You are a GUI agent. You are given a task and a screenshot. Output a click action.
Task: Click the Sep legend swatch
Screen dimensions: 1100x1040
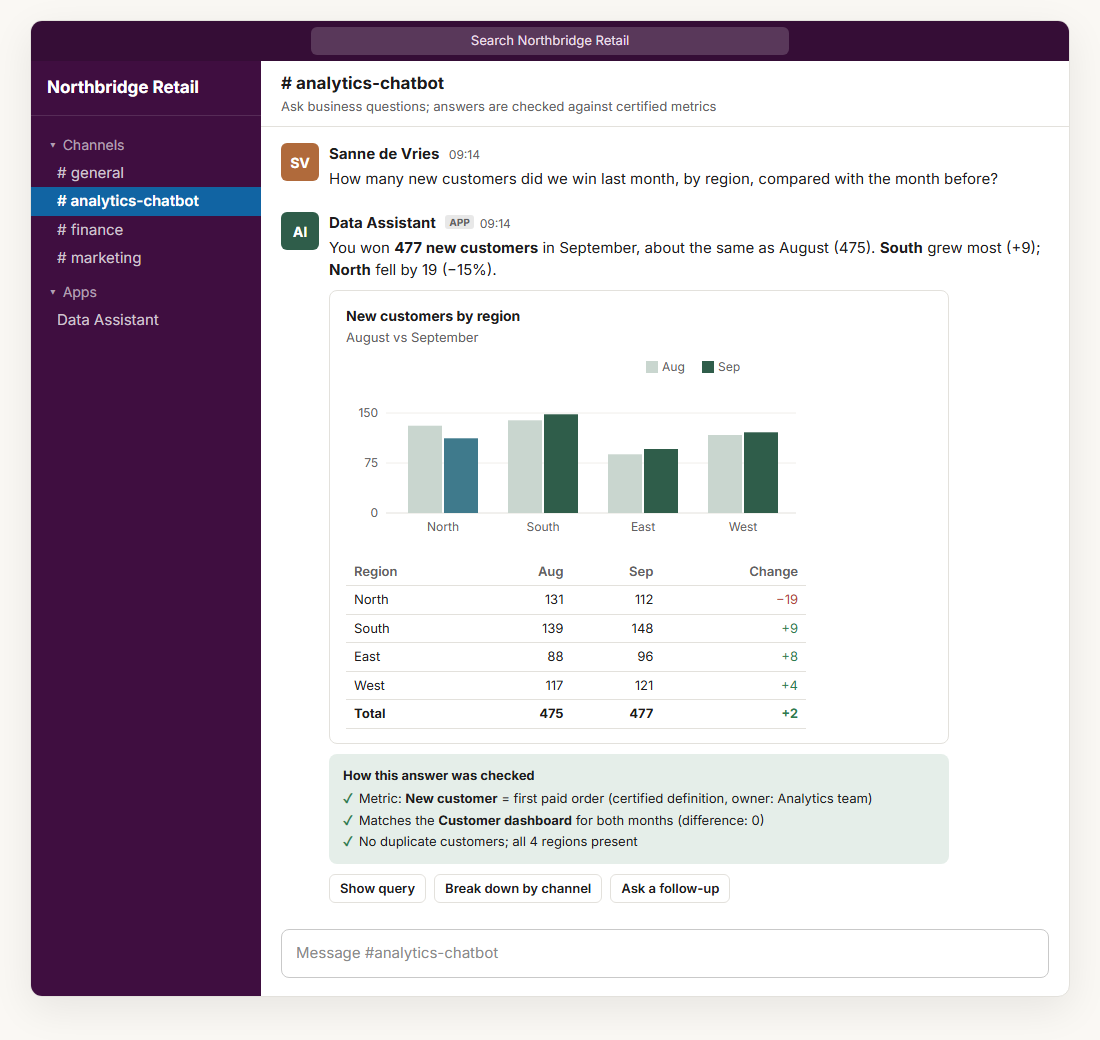point(708,367)
